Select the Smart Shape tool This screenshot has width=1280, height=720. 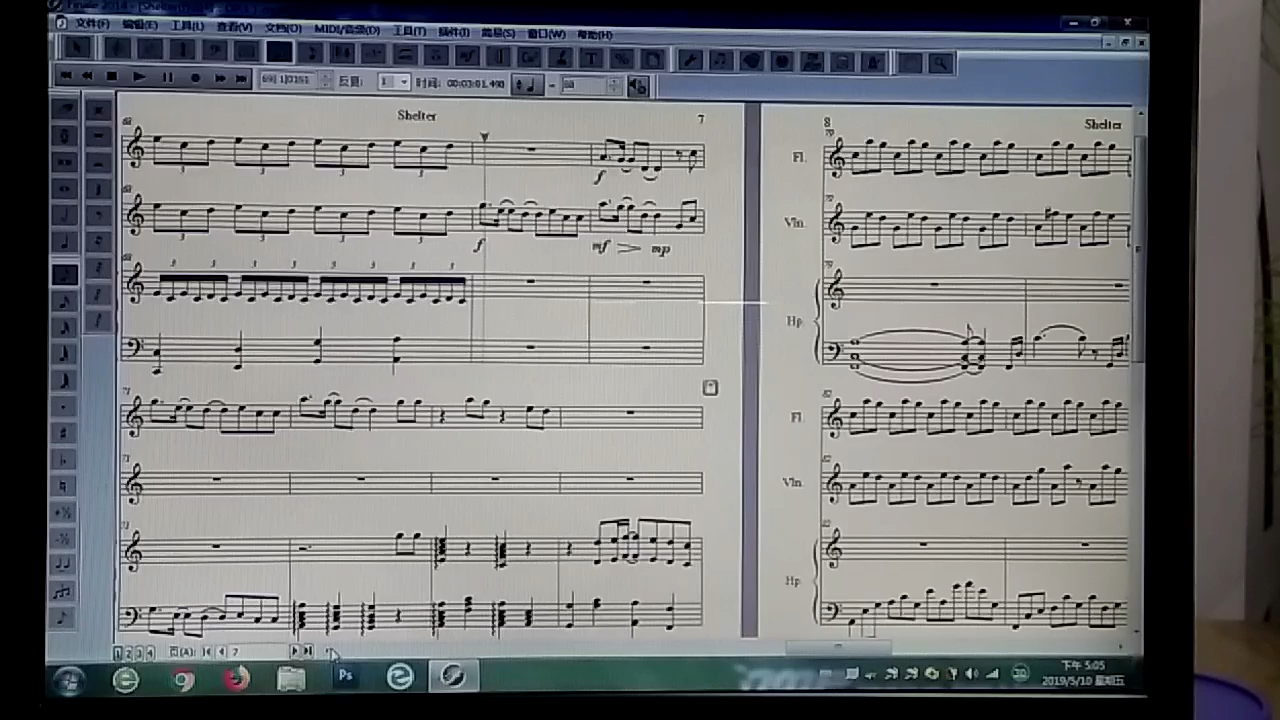pyautogui.click(x=405, y=54)
